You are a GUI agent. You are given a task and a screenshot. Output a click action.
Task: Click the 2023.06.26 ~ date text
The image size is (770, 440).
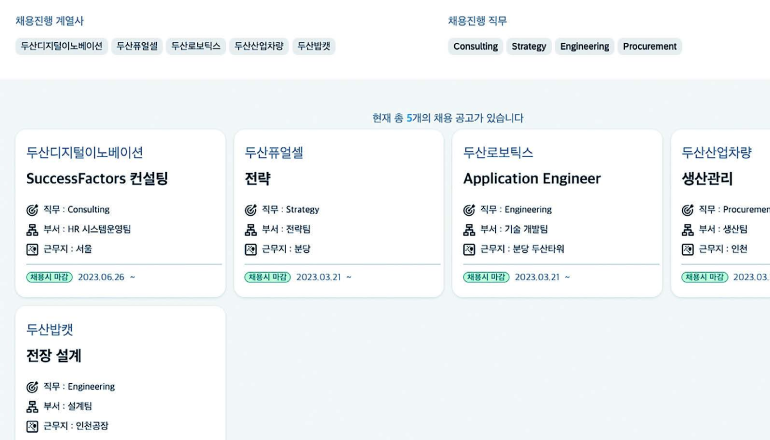click(107, 277)
